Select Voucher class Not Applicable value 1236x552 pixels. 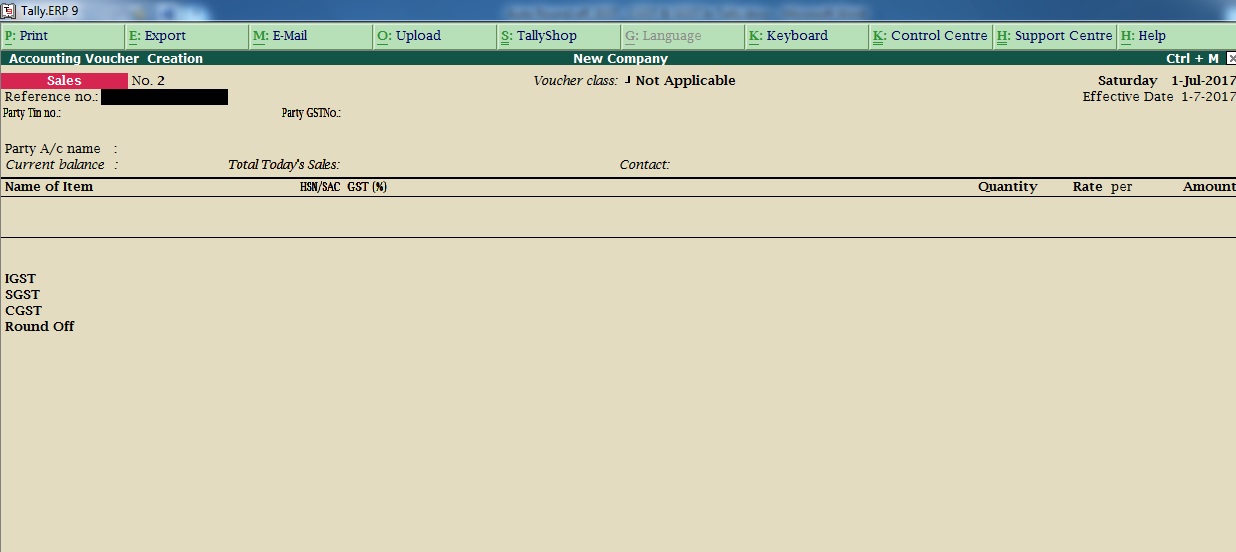pyautogui.click(x=685, y=81)
